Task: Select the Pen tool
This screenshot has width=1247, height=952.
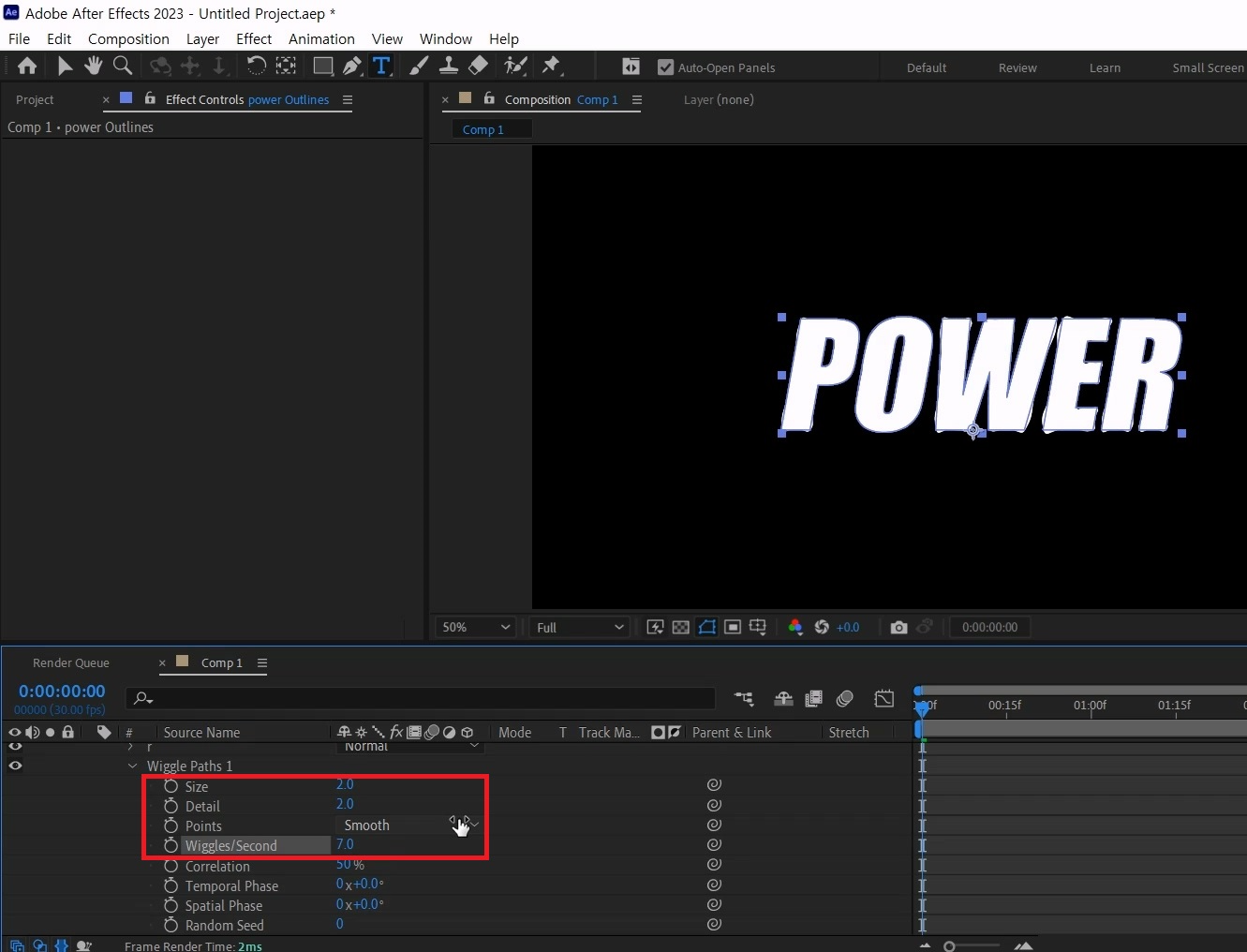Action: [352, 67]
